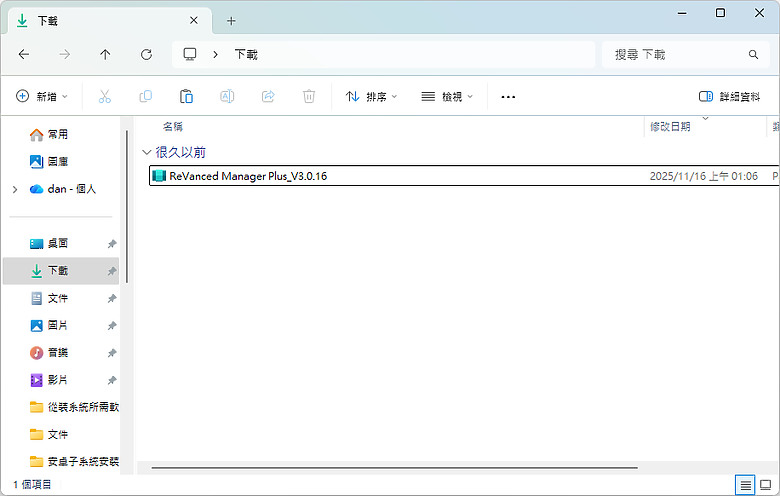
Task: Click the PC monitor icon in address bar
Action: [x=190, y=54]
